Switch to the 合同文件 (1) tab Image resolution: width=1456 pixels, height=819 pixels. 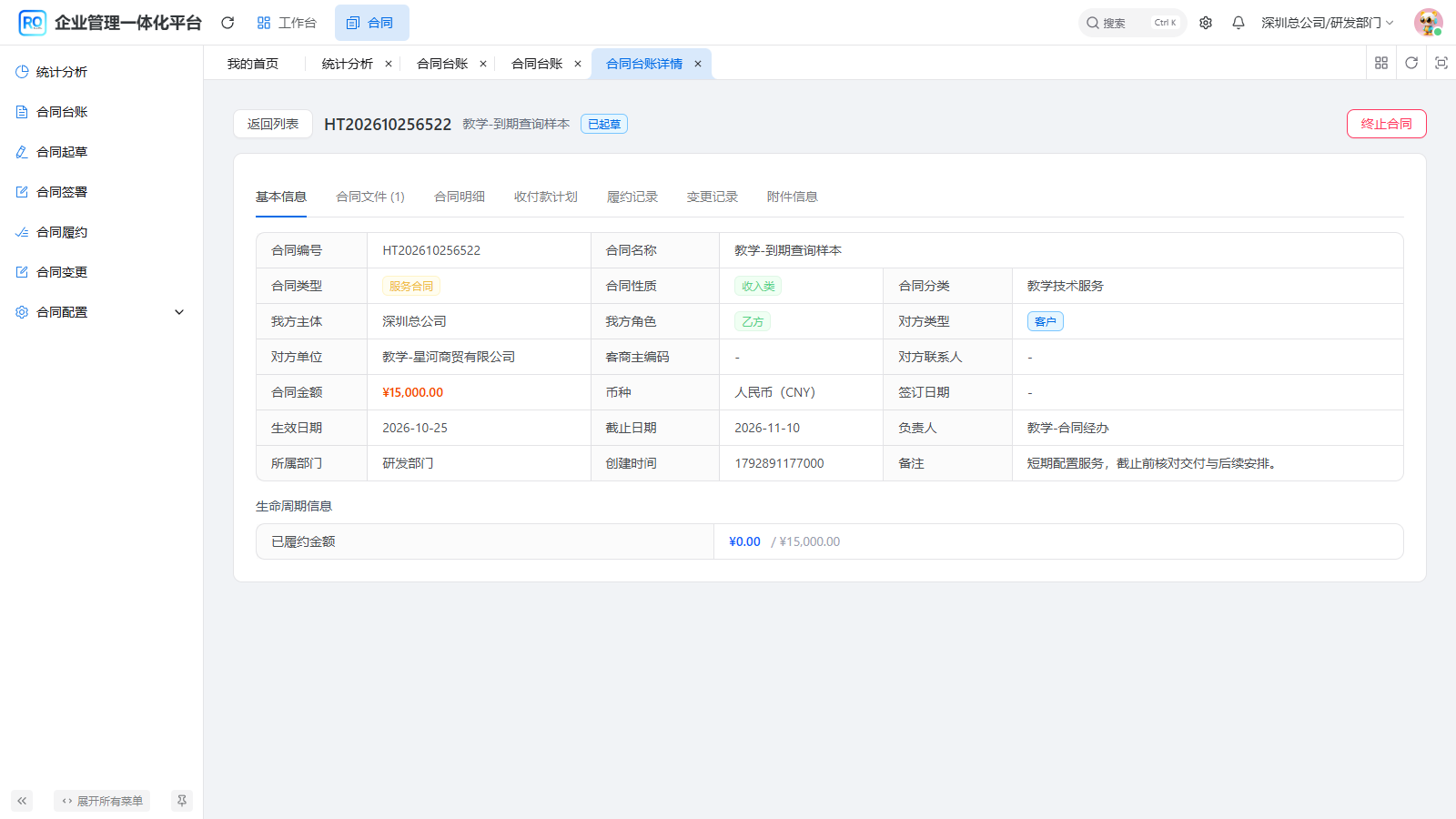370,197
